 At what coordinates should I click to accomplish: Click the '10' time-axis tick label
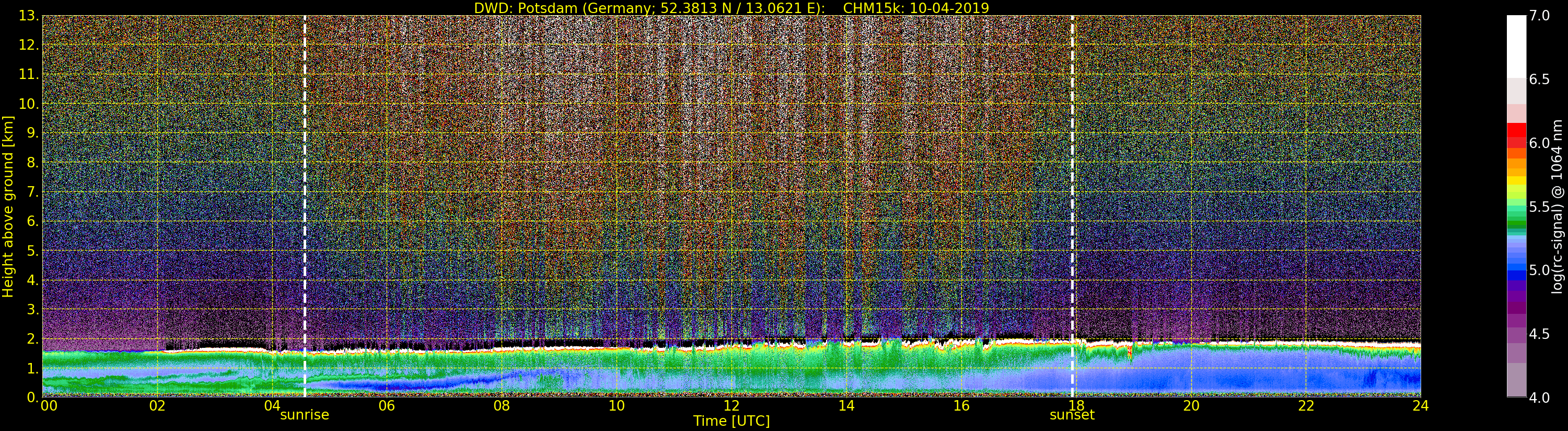coord(617,406)
